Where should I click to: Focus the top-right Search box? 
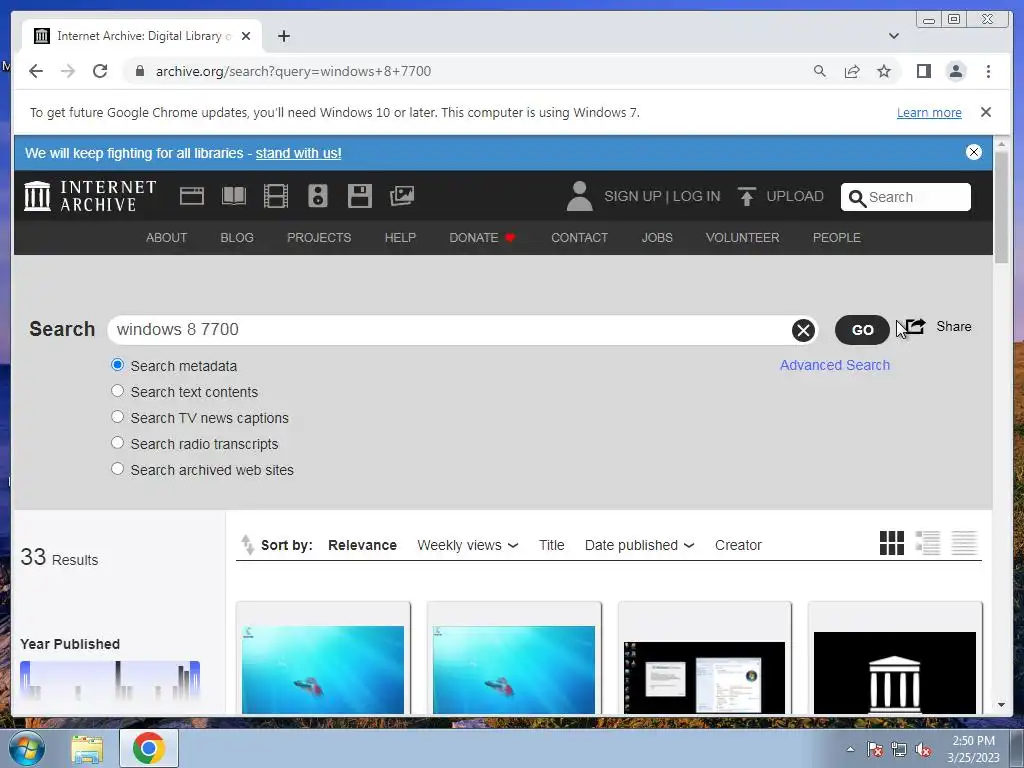click(x=906, y=197)
